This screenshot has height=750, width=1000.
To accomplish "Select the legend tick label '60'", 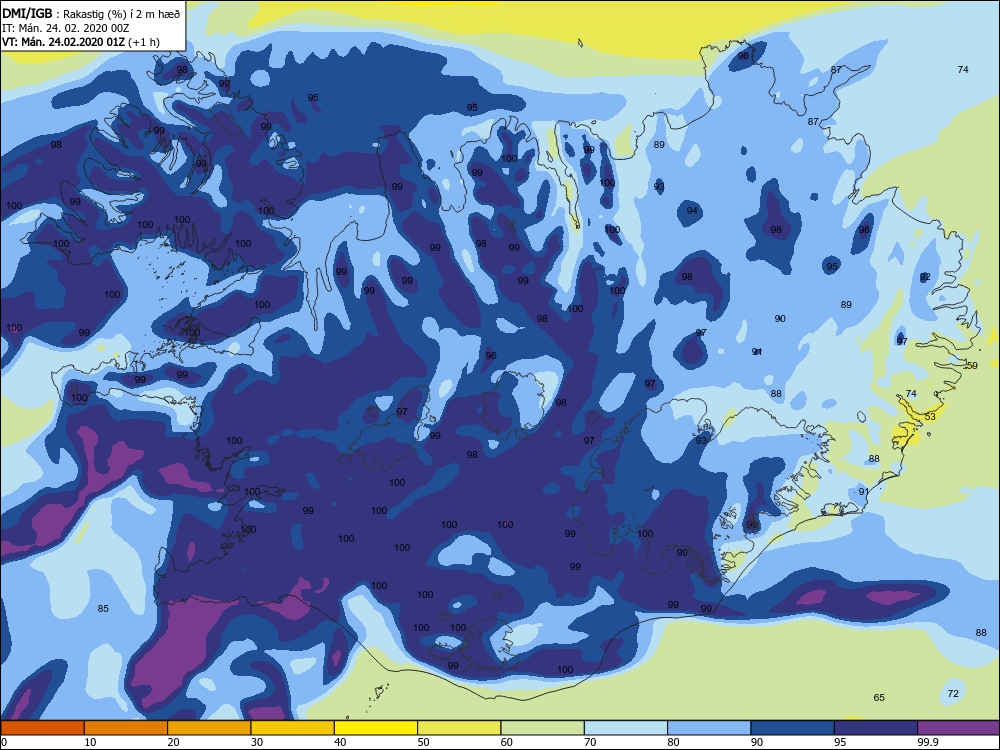I will (507, 742).
